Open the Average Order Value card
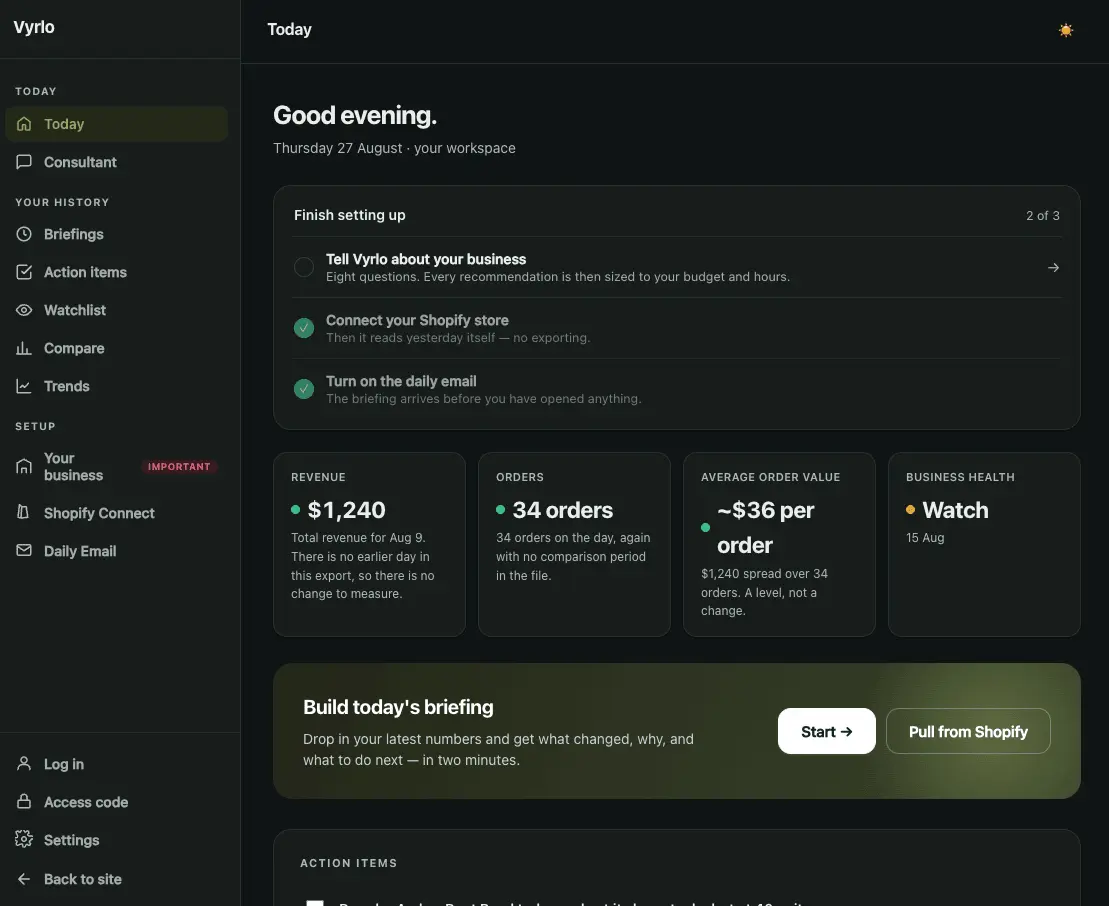 (x=779, y=545)
